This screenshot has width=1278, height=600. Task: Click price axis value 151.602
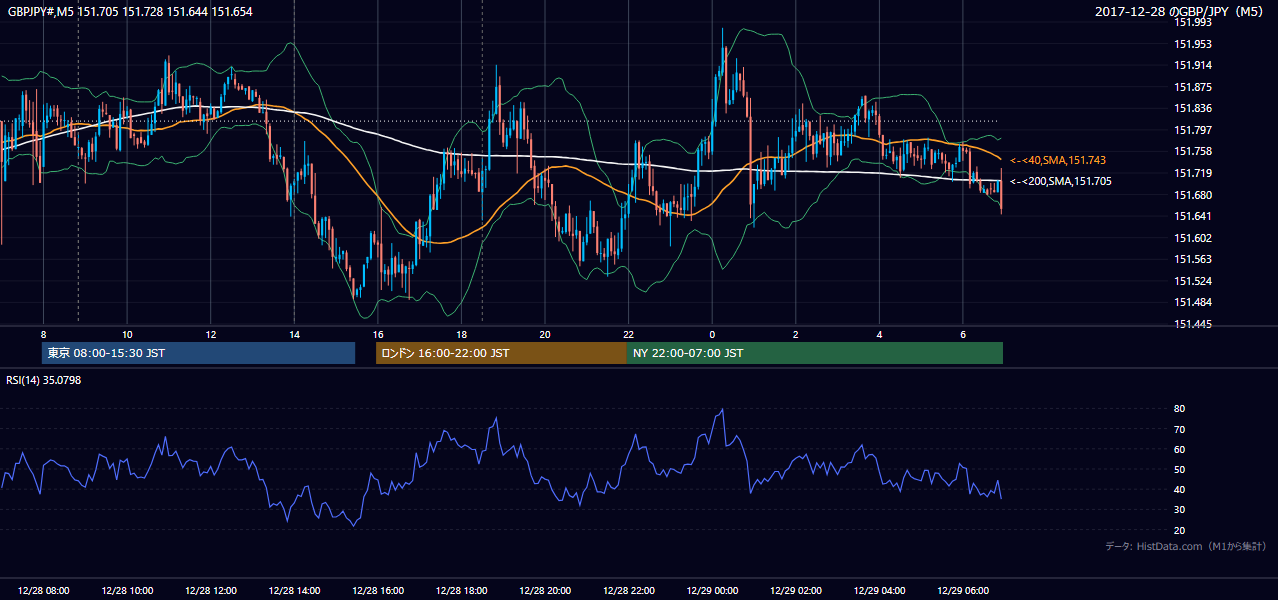pyautogui.click(x=1193, y=238)
